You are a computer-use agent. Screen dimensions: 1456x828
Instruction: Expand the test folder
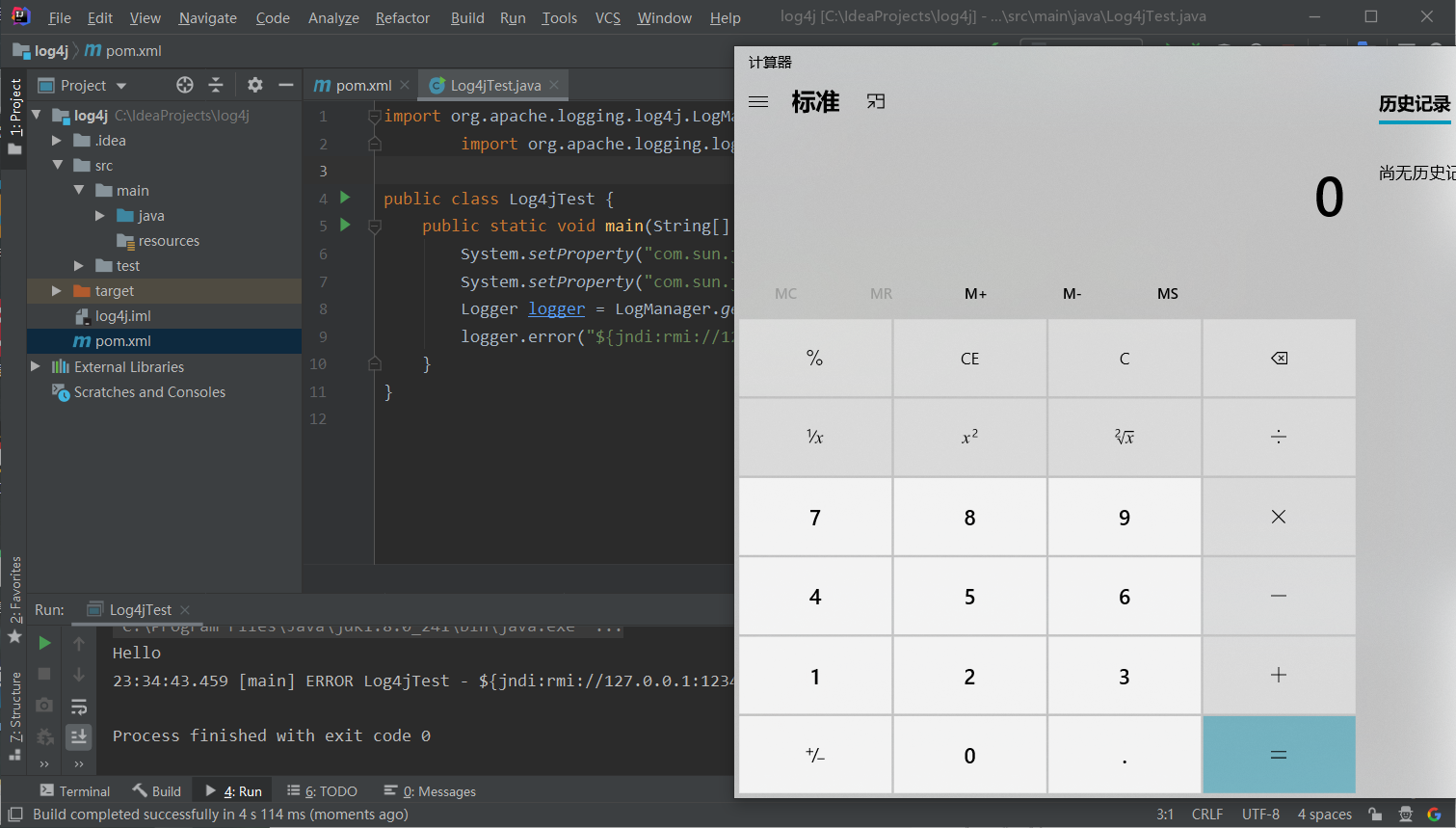[79, 266]
